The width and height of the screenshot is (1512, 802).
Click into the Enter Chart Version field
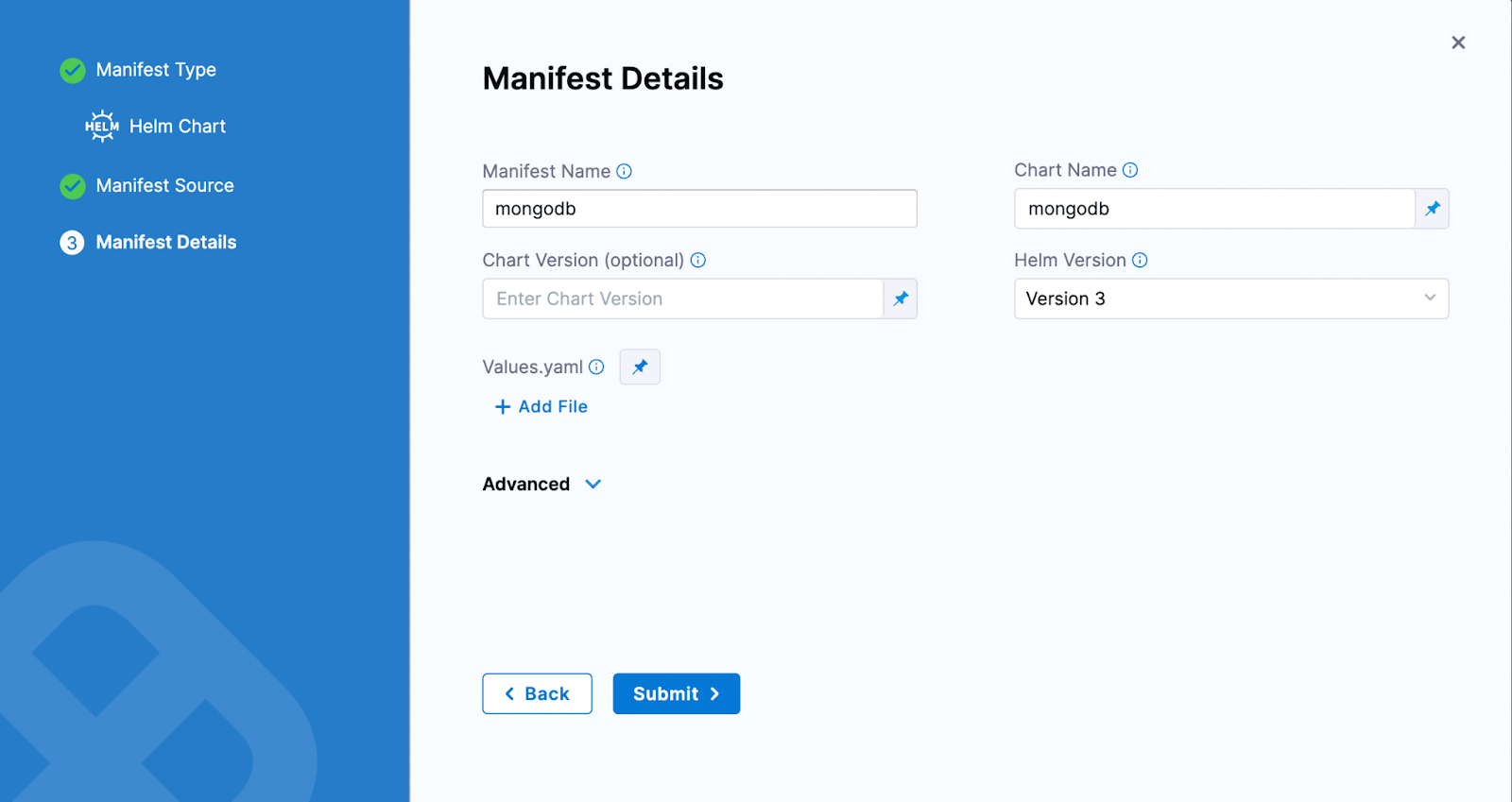[682, 299]
